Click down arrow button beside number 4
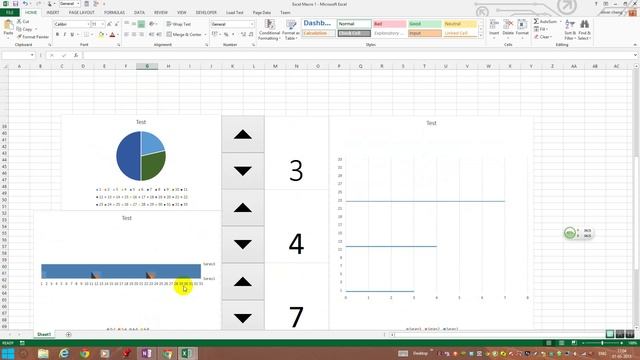 click(x=243, y=244)
